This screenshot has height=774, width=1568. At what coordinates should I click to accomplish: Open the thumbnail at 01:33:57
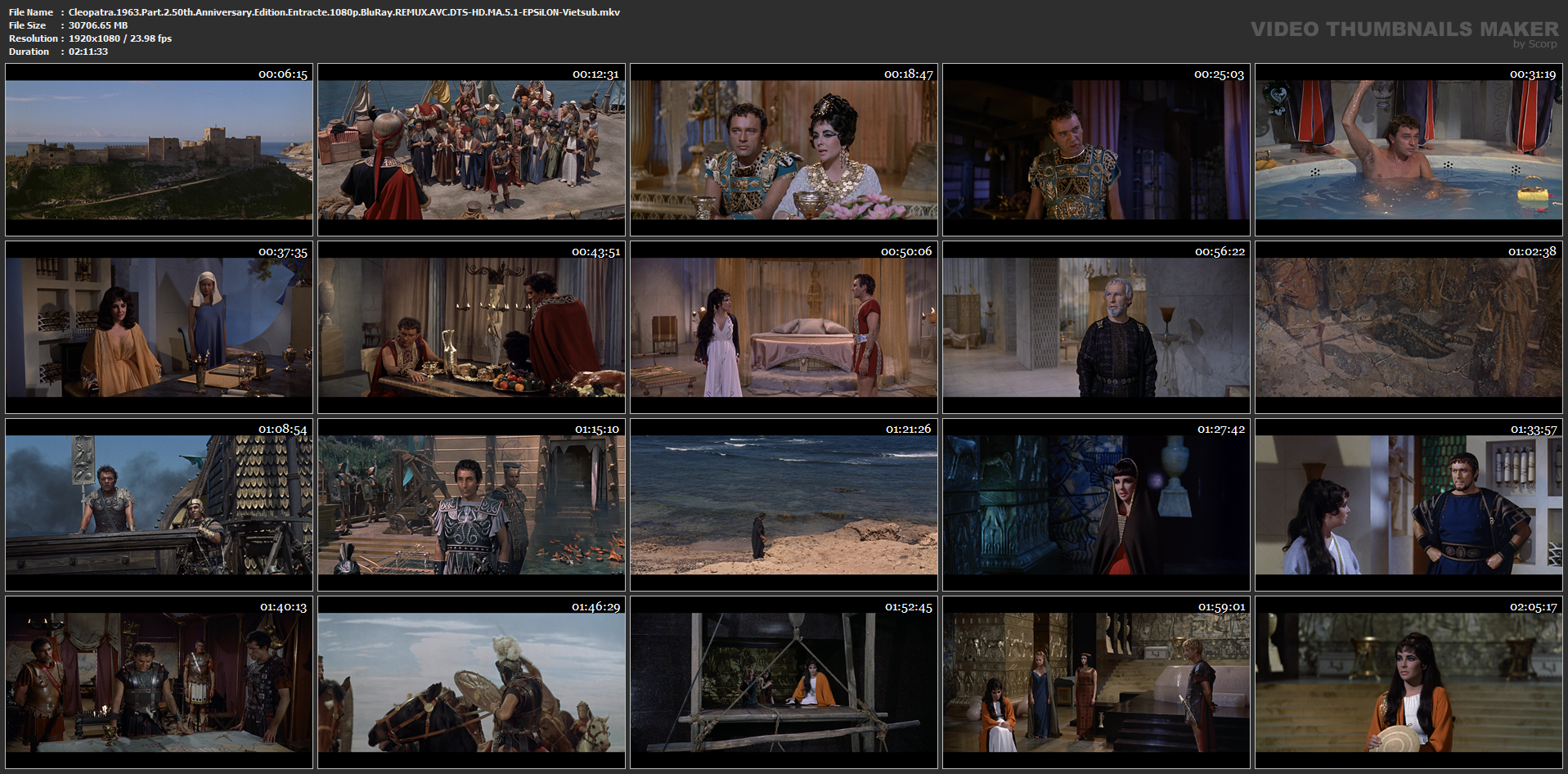[1409, 505]
